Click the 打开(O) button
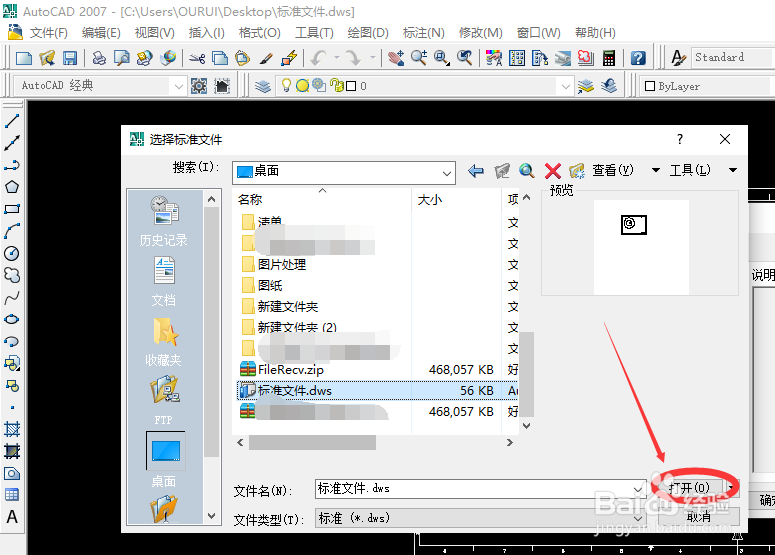 (689, 488)
